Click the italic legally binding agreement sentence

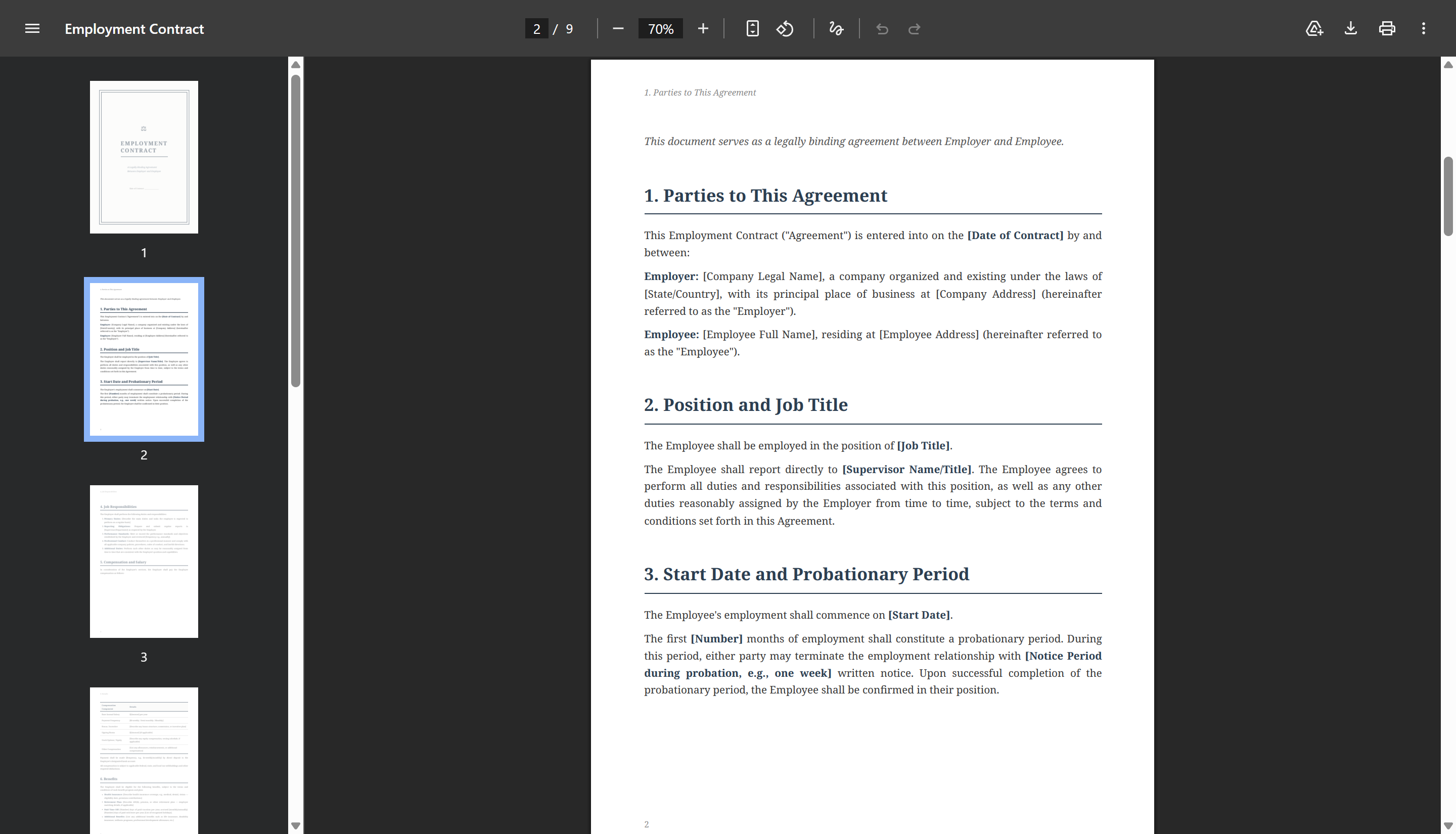853,142
